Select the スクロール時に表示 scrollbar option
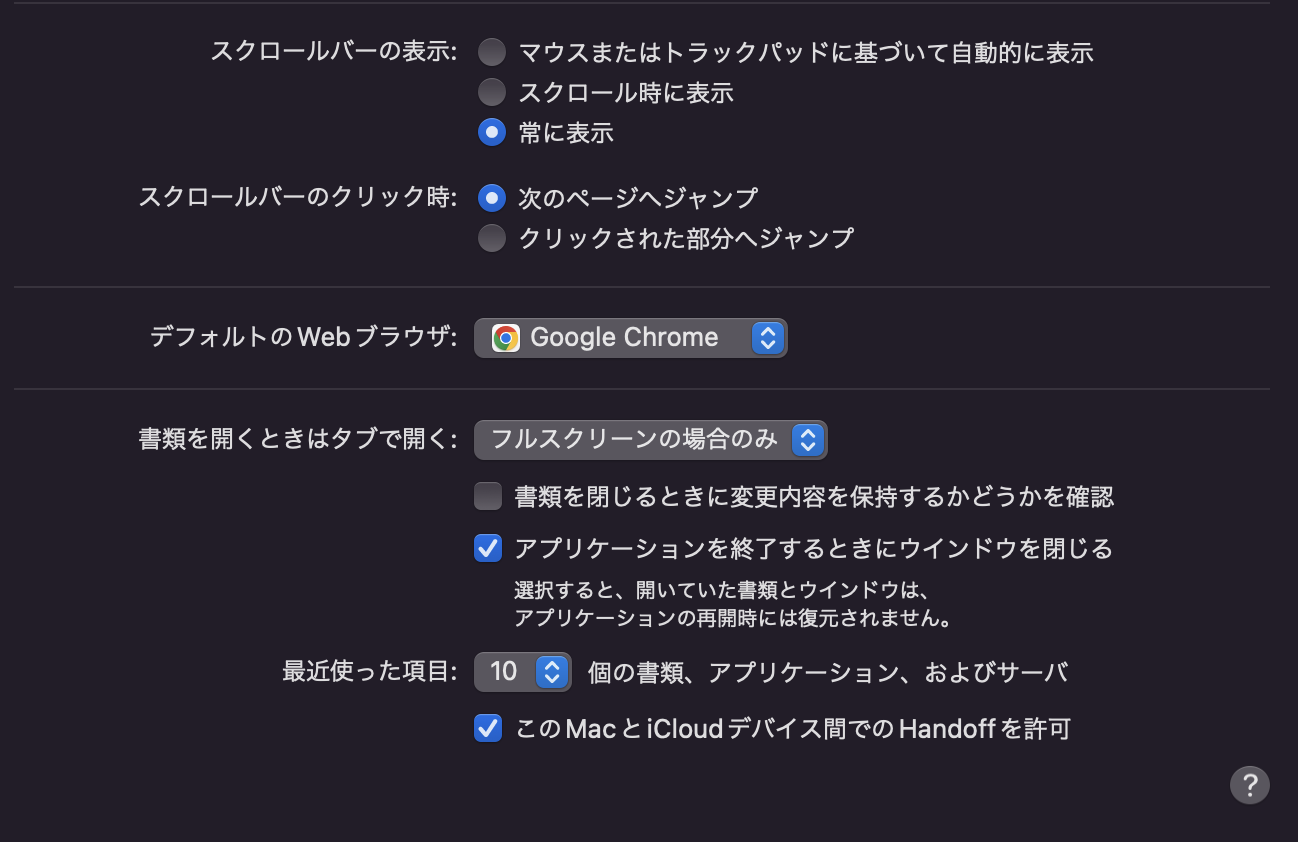This screenshot has width=1298, height=842. point(491,91)
